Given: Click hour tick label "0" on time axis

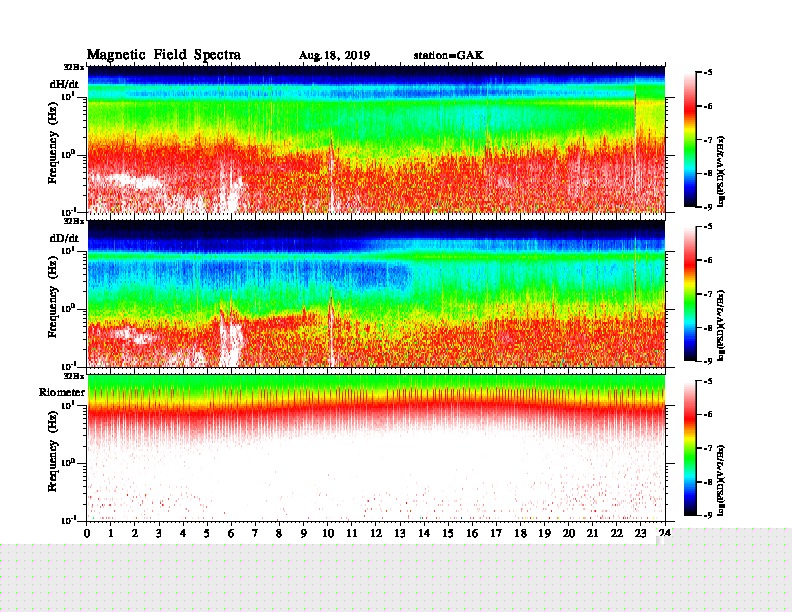Looking at the screenshot, I should coord(87,533).
